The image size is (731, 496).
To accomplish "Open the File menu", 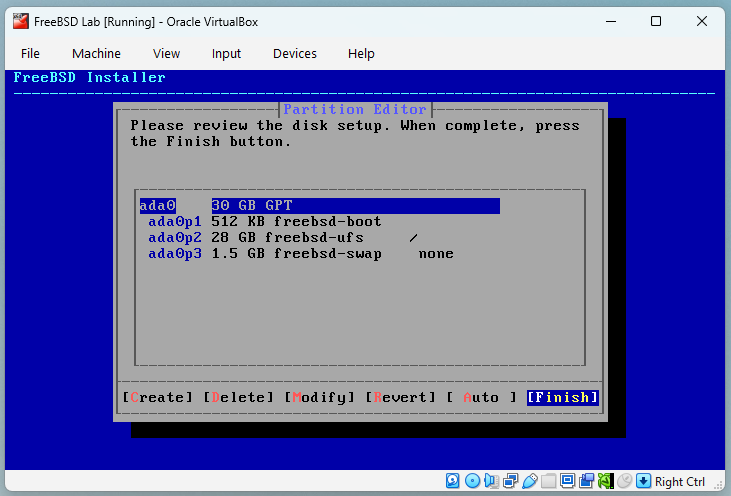I will pyautogui.click(x=30, y=54).
